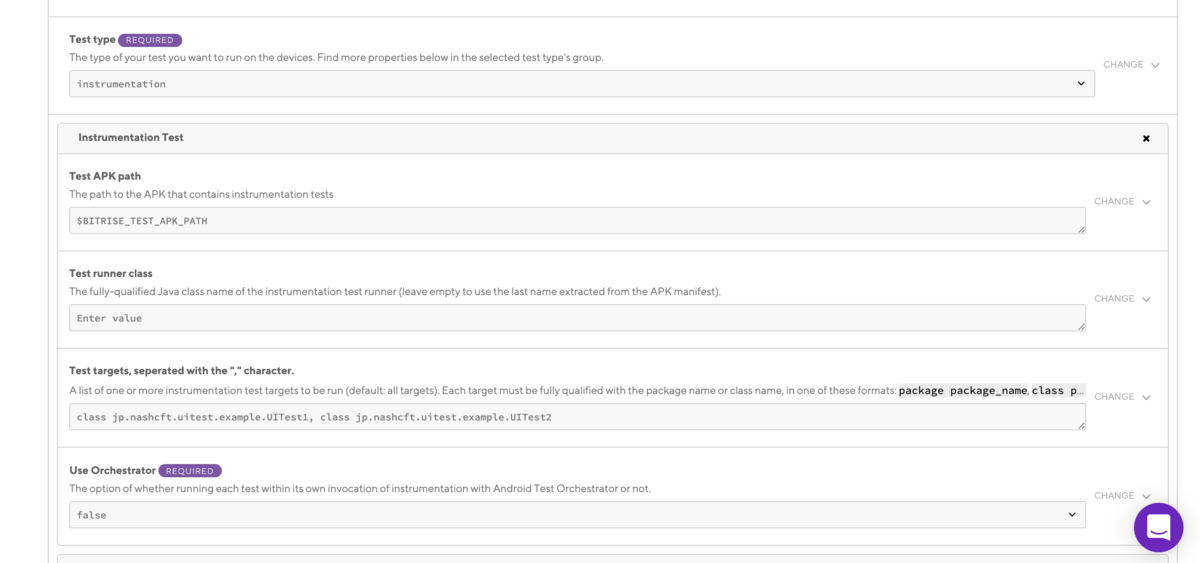Click the Instrumentation Test group header
Screen dimensions: 1200x563
[x=612, y=138]
